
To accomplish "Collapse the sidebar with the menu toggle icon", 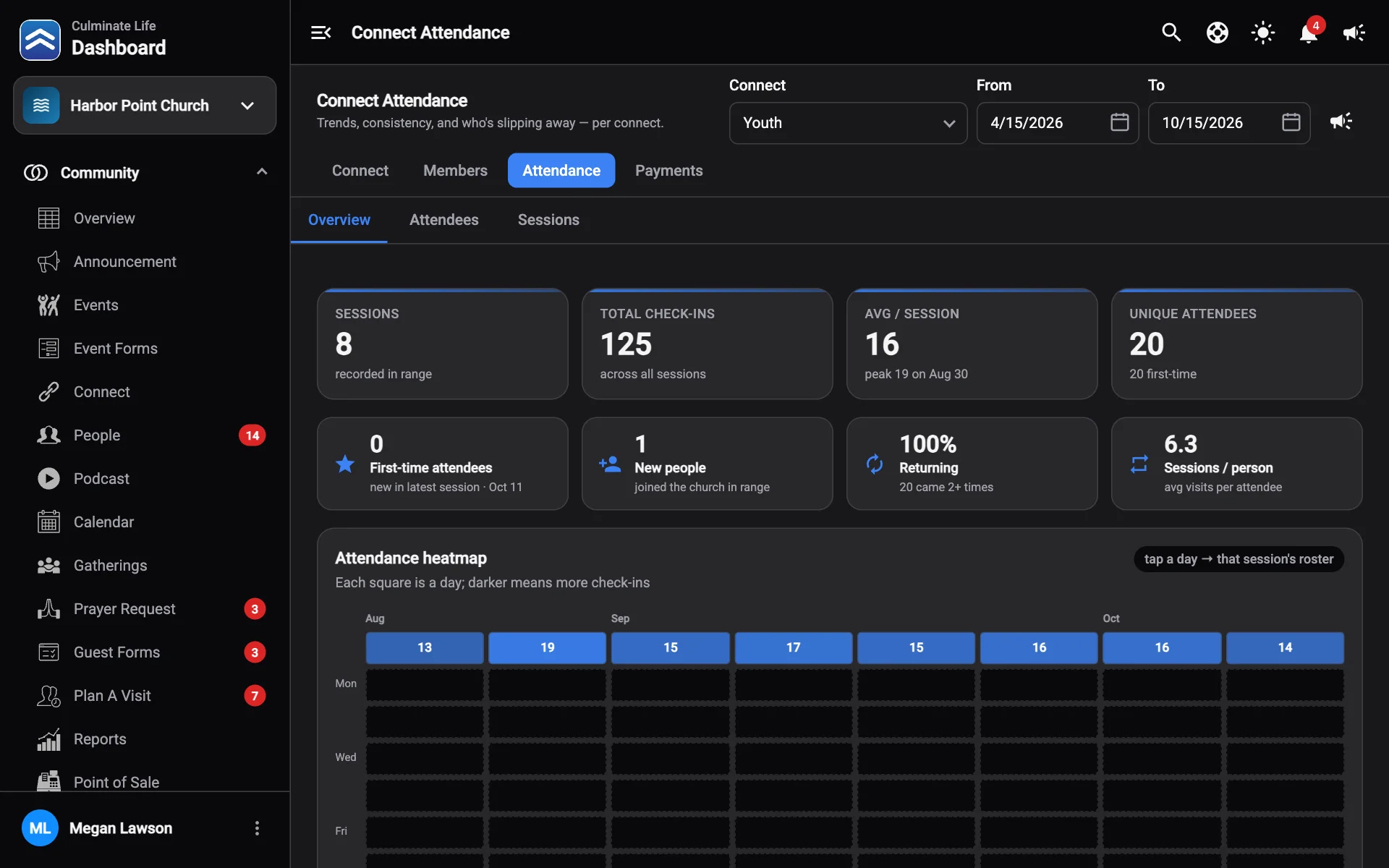I will 320,33.
